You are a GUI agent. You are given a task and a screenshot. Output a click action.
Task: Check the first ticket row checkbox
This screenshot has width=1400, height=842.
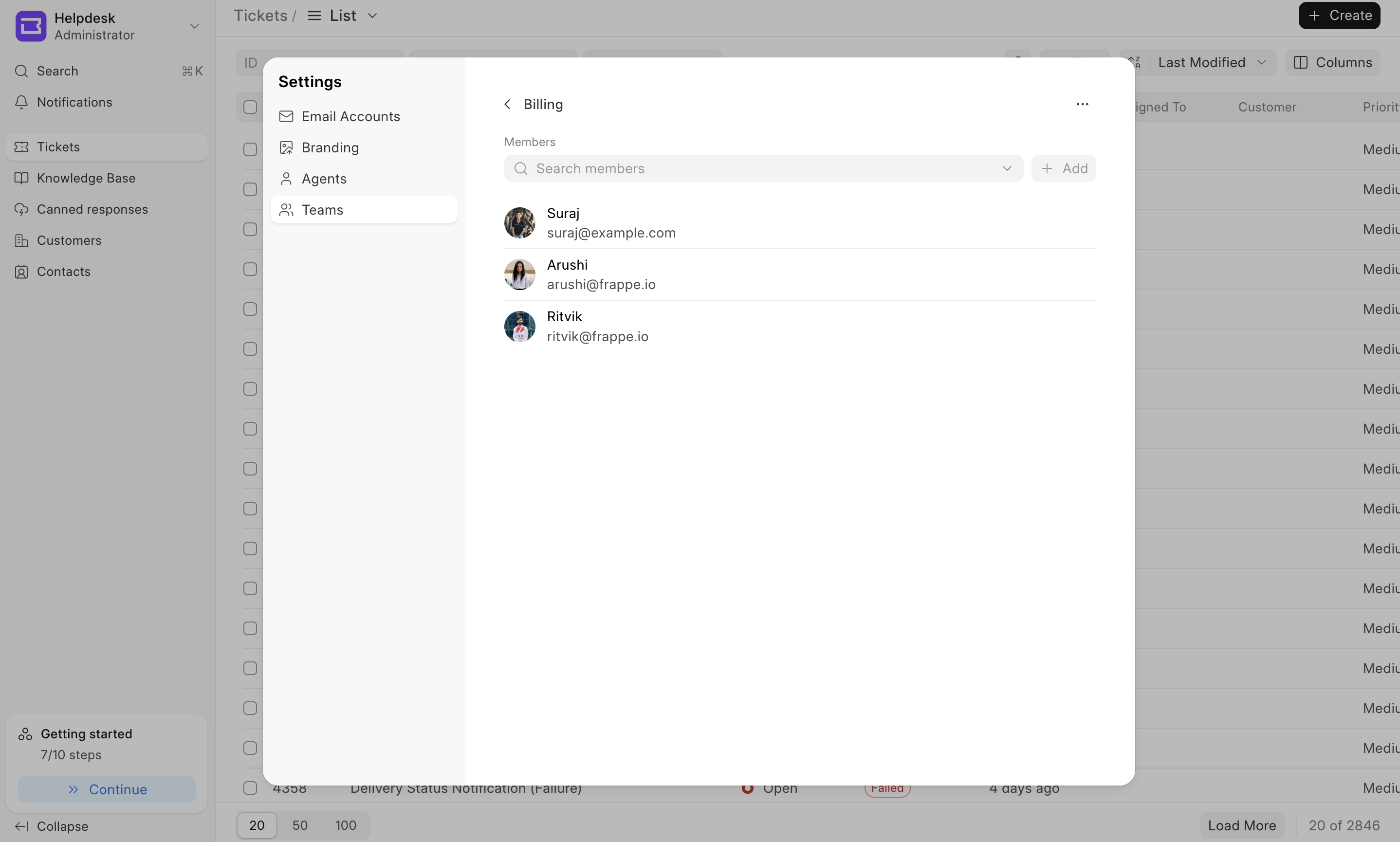pos(250,150)
